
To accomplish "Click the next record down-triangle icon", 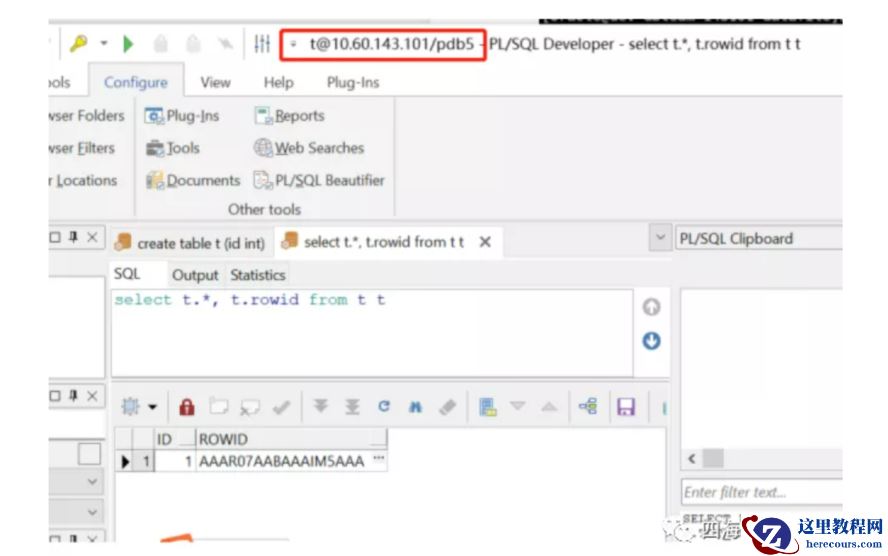I will point(518,406).
